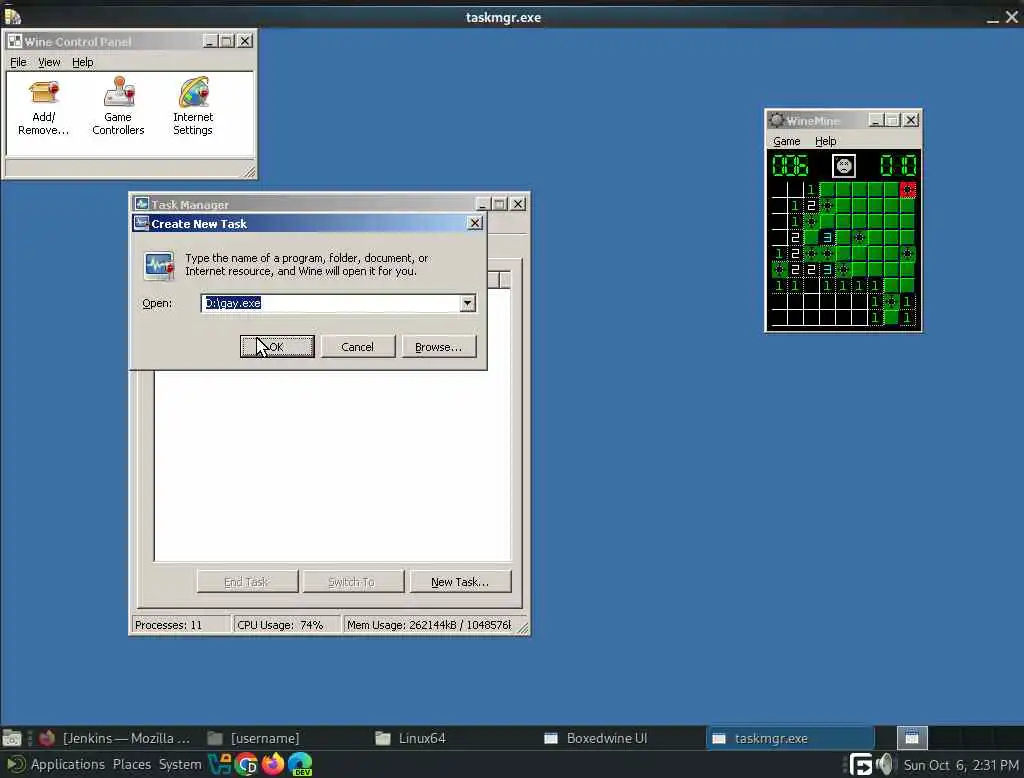Click the Open text input field

[x=330, y=303]
